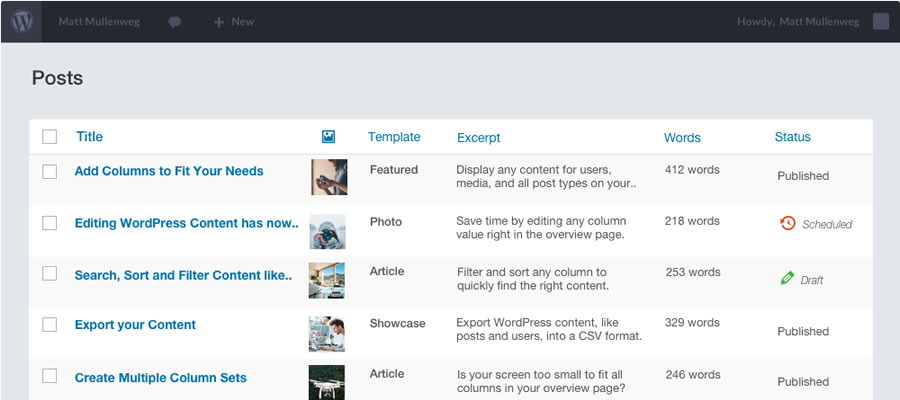The height and width of the screenshot is (400, 900).
Task: Open 'Search, Sort and Filter Content like..' post
Action: (183, 275)
